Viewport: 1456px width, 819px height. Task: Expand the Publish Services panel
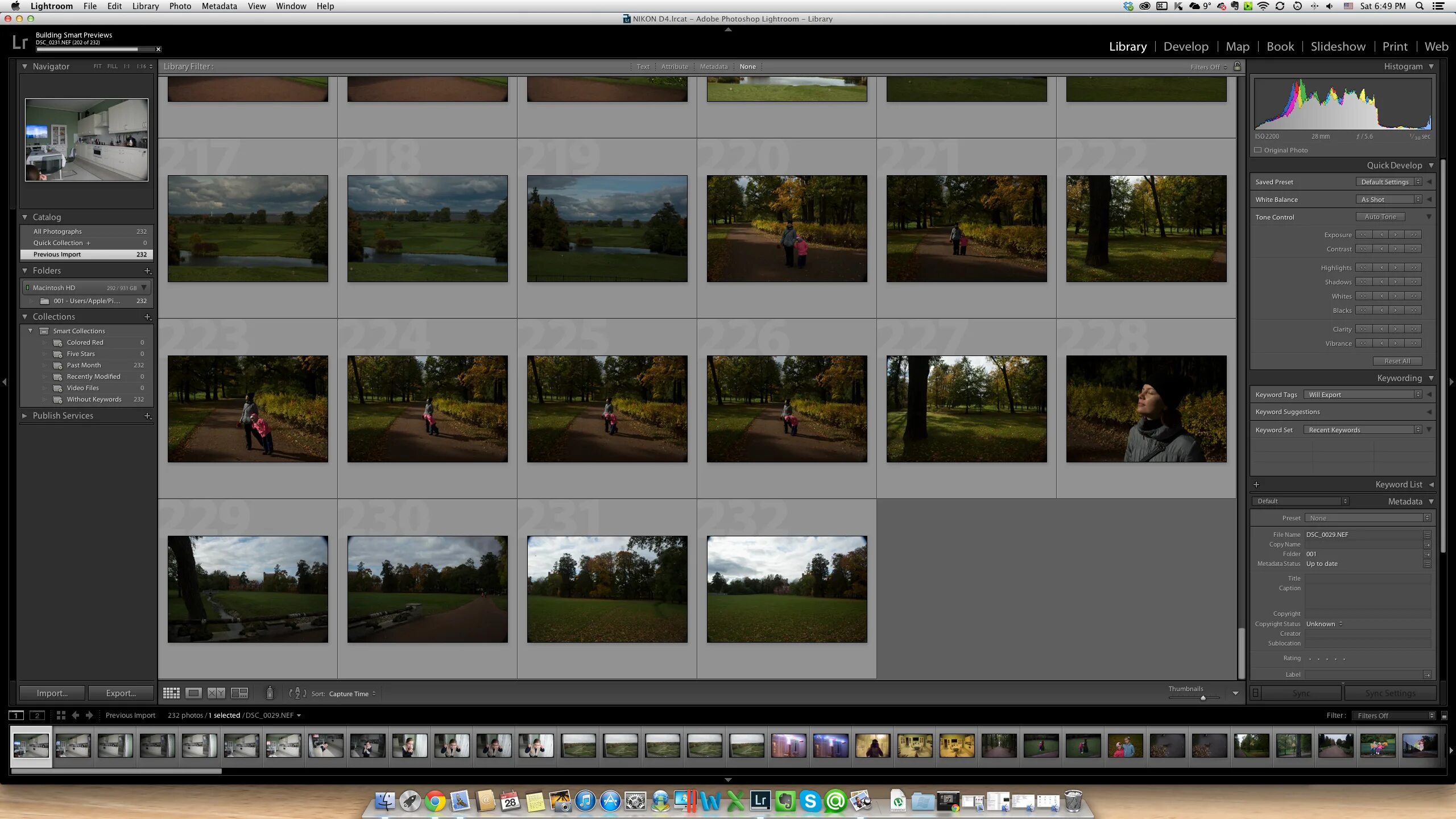point(24,416)
